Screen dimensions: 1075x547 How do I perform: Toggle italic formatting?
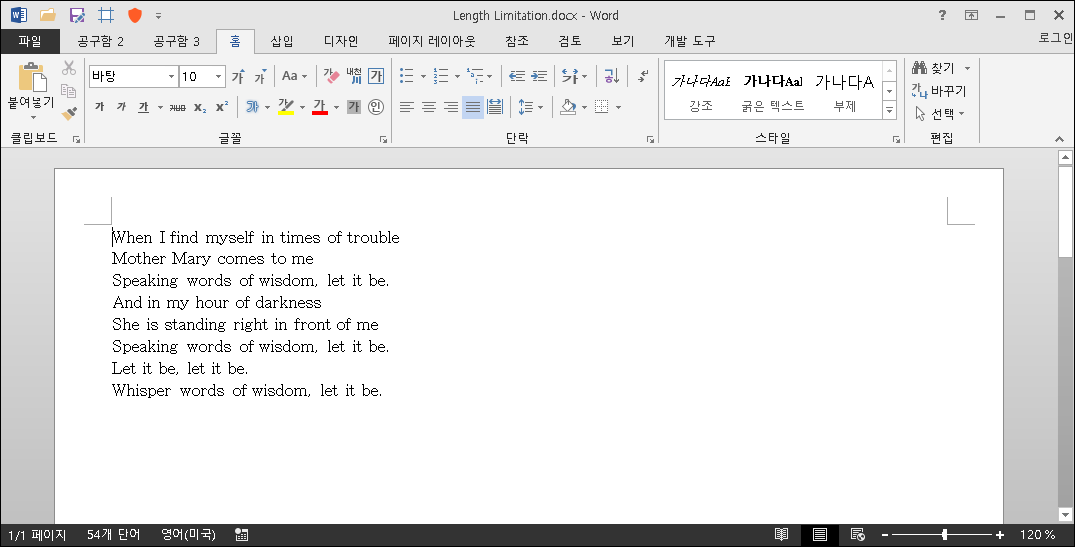pos(121,107)
